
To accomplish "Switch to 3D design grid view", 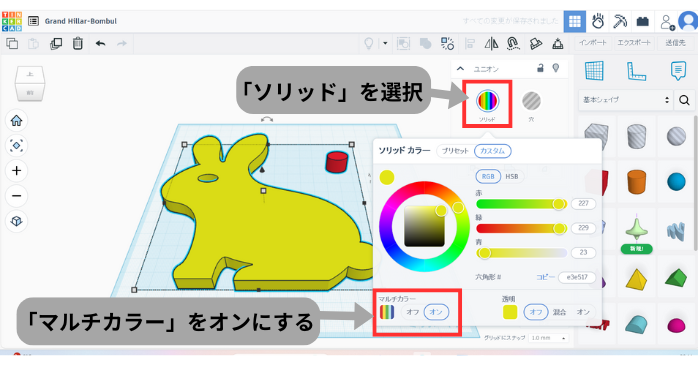I will [x=575, y=21].
